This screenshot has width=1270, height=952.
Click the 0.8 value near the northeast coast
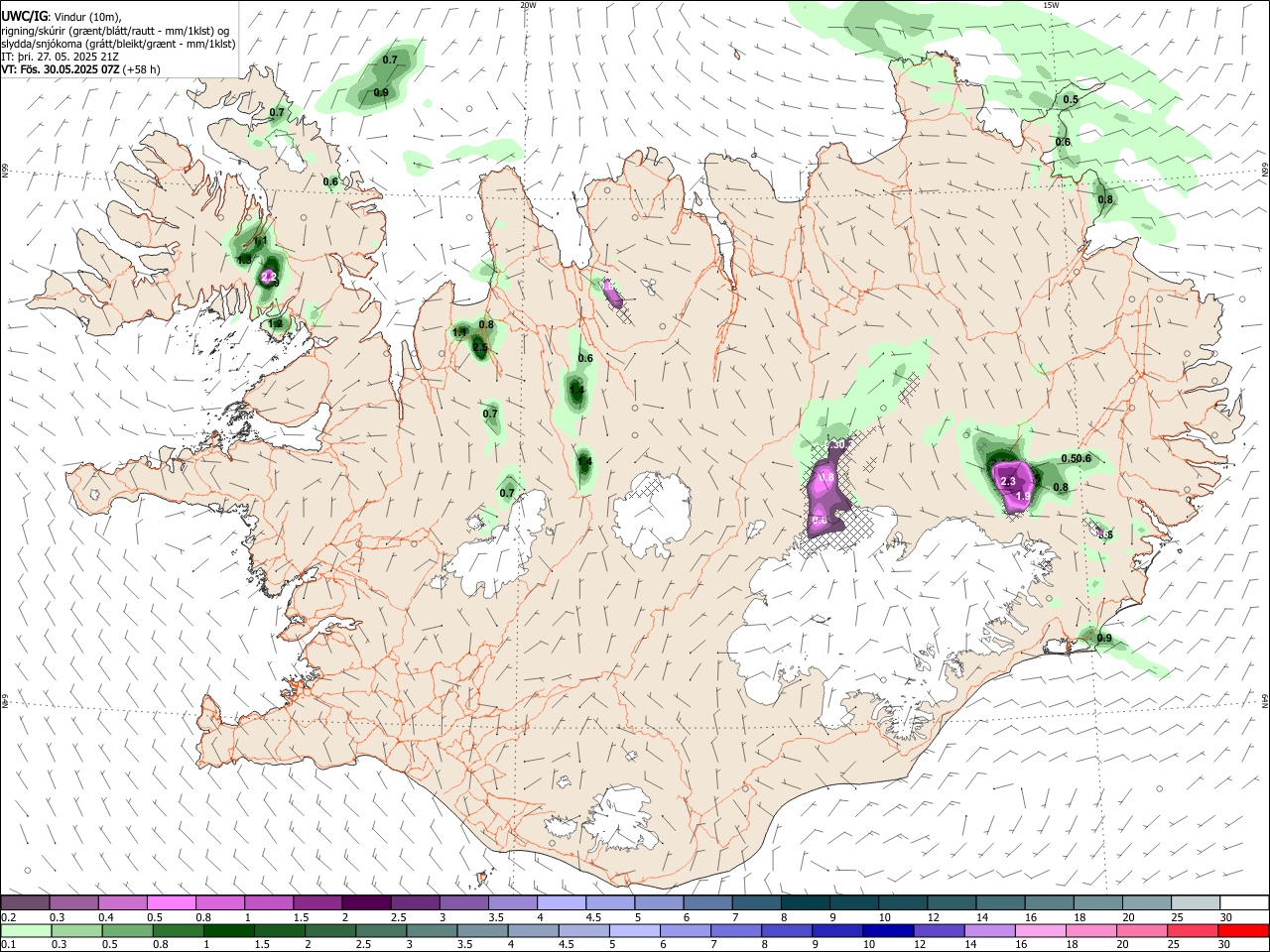[1105, 200]
